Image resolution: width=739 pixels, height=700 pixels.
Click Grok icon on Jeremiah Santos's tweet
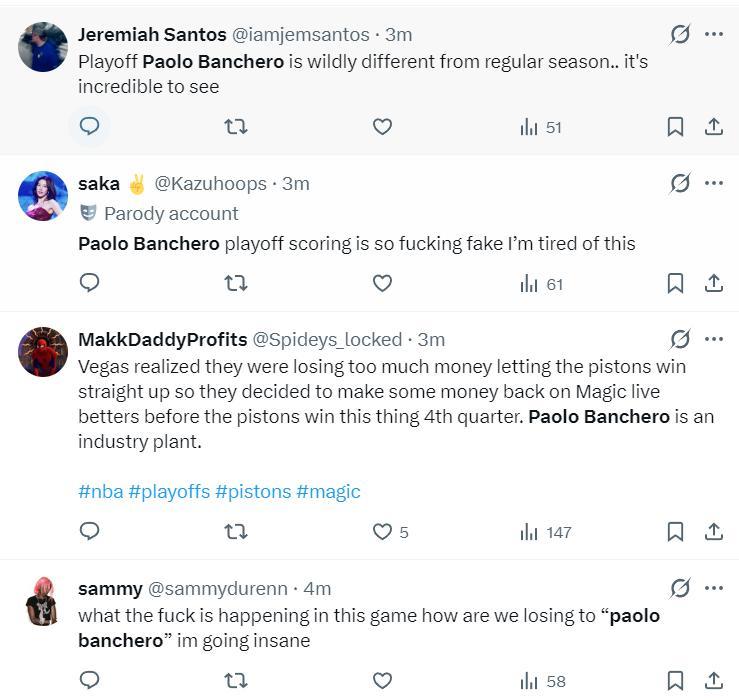pos(680,34)
